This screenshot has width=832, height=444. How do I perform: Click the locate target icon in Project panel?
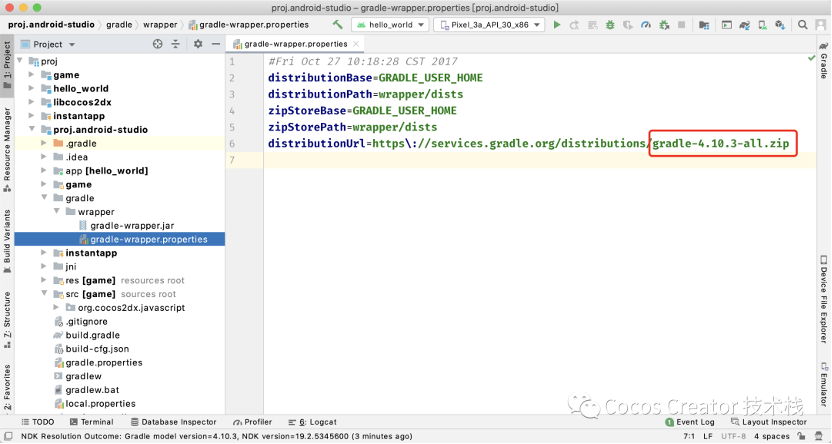coord(157,44)
